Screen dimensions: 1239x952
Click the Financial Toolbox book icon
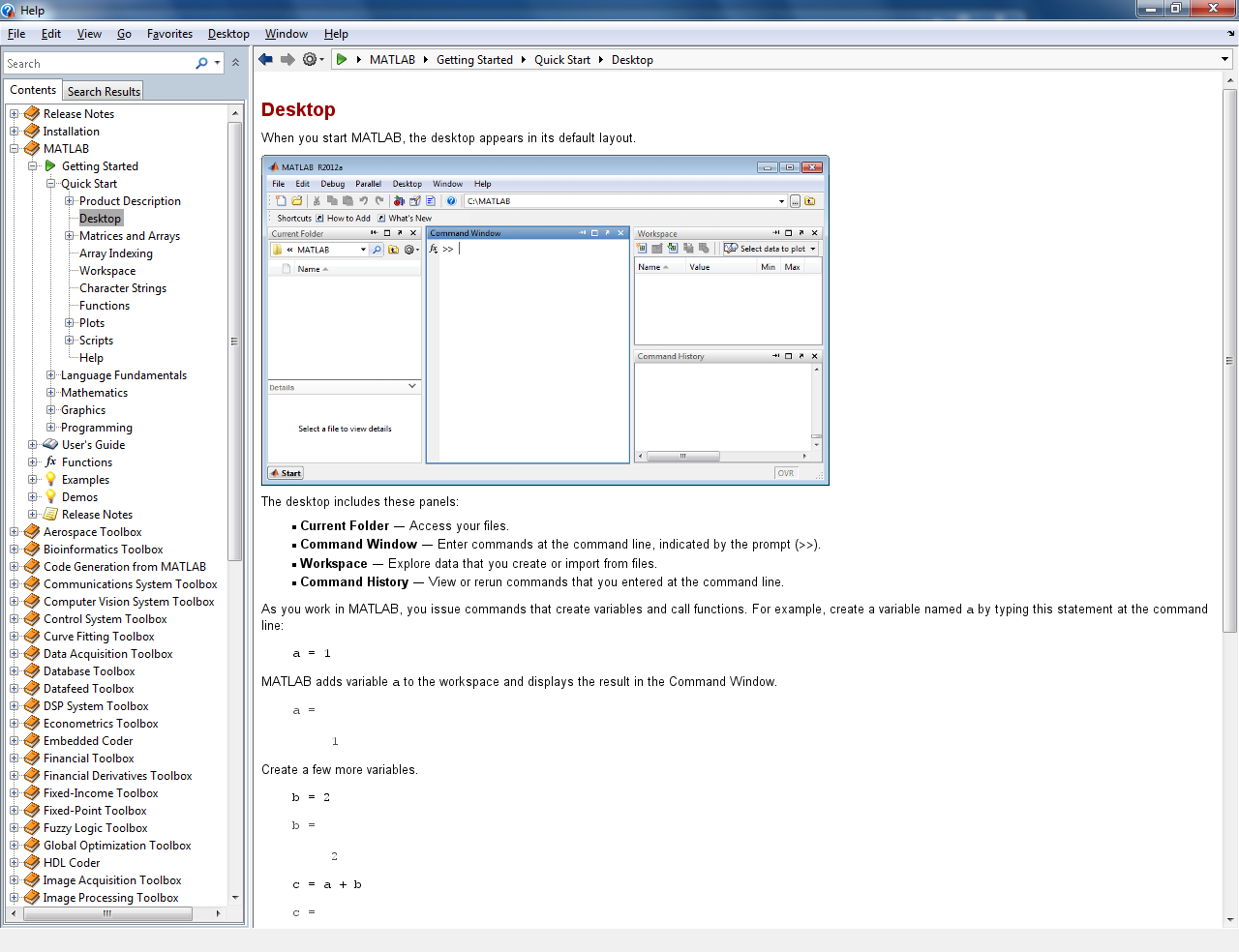point(32,758)
